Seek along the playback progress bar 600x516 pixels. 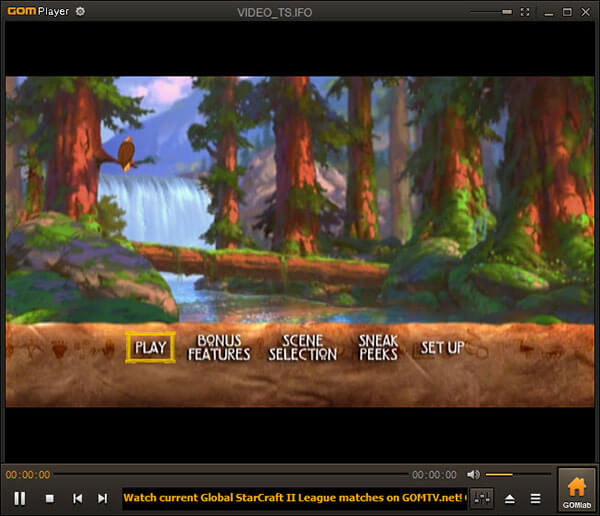tap(232, 475)
